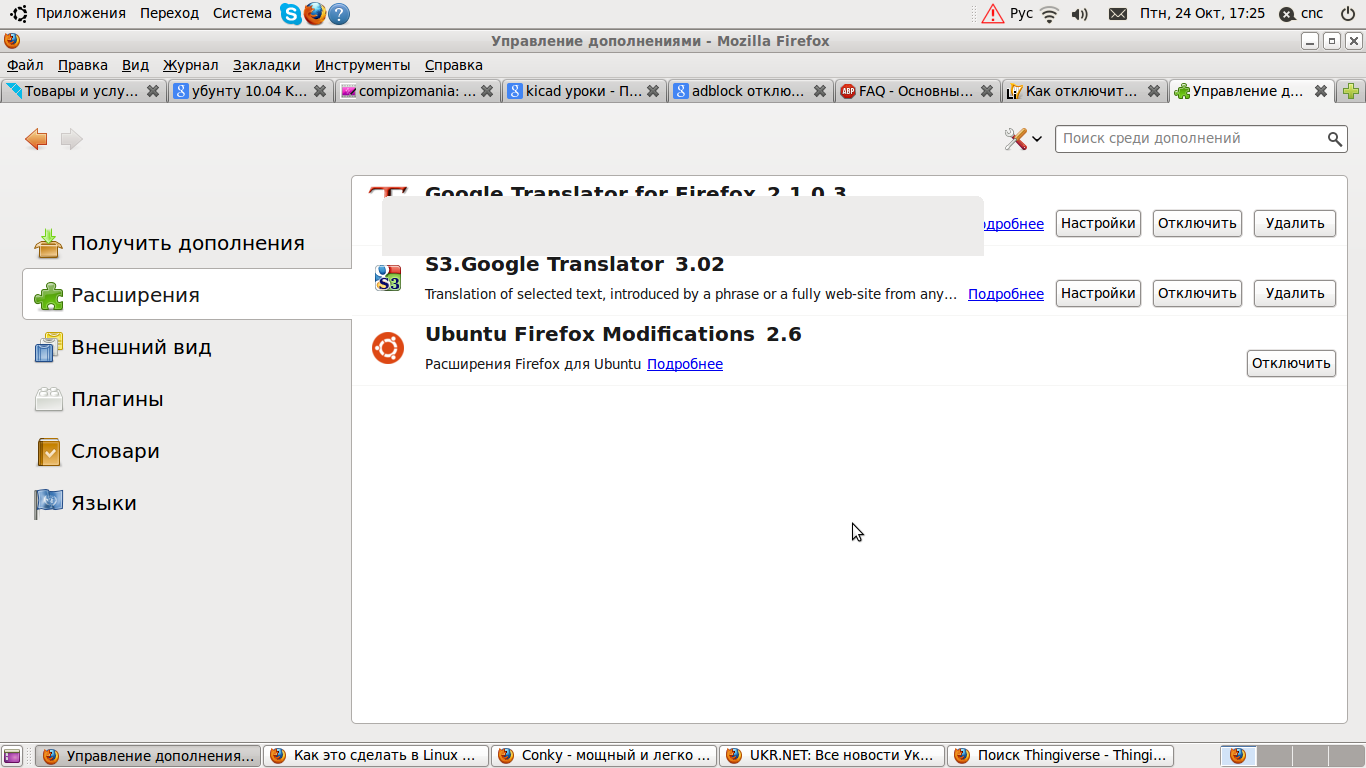Screen dimensions: 1366x768
Task: Open the Инструменты menu
Action: 363,65
